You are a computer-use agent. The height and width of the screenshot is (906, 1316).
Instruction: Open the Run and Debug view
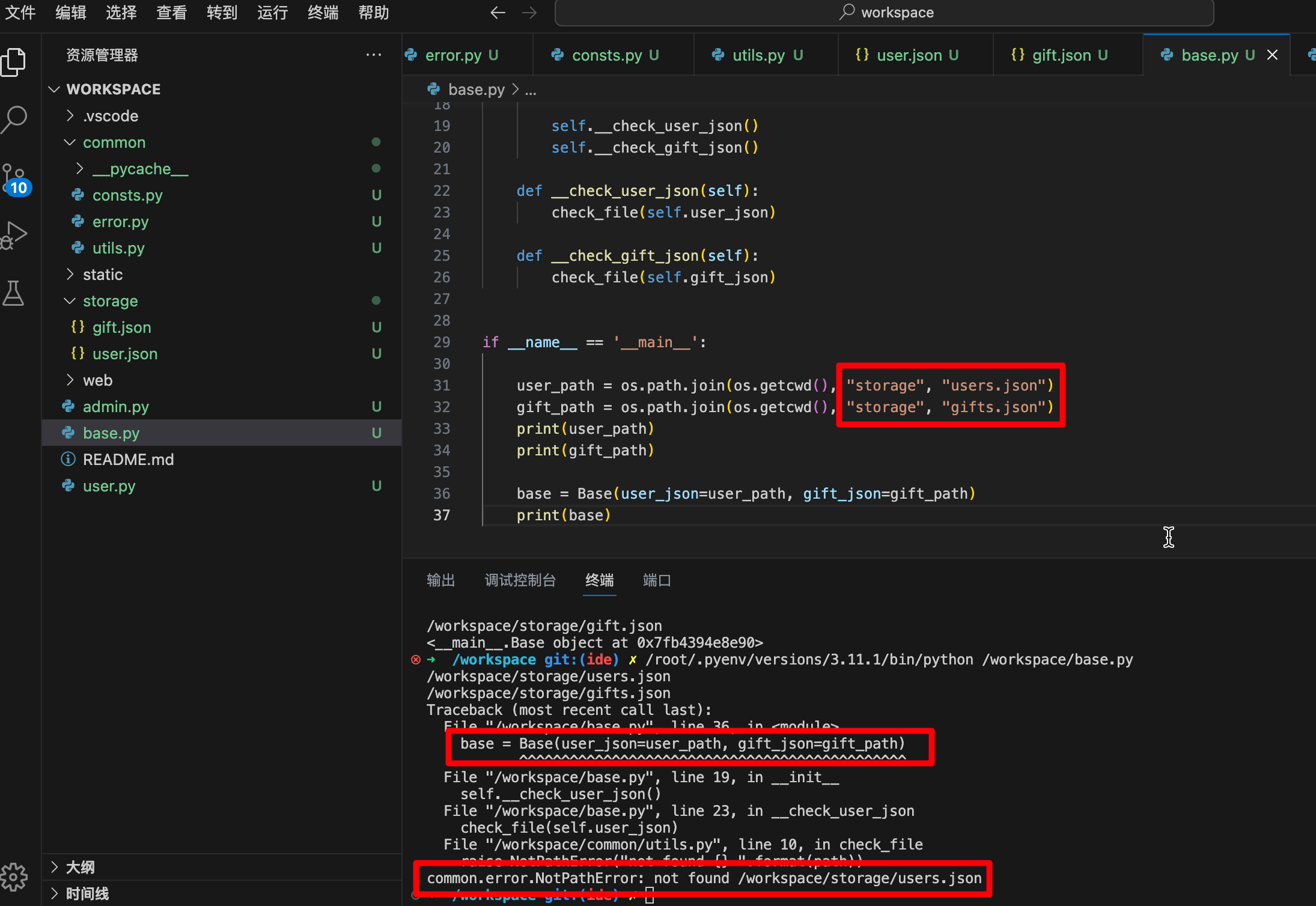pos(14,236)
